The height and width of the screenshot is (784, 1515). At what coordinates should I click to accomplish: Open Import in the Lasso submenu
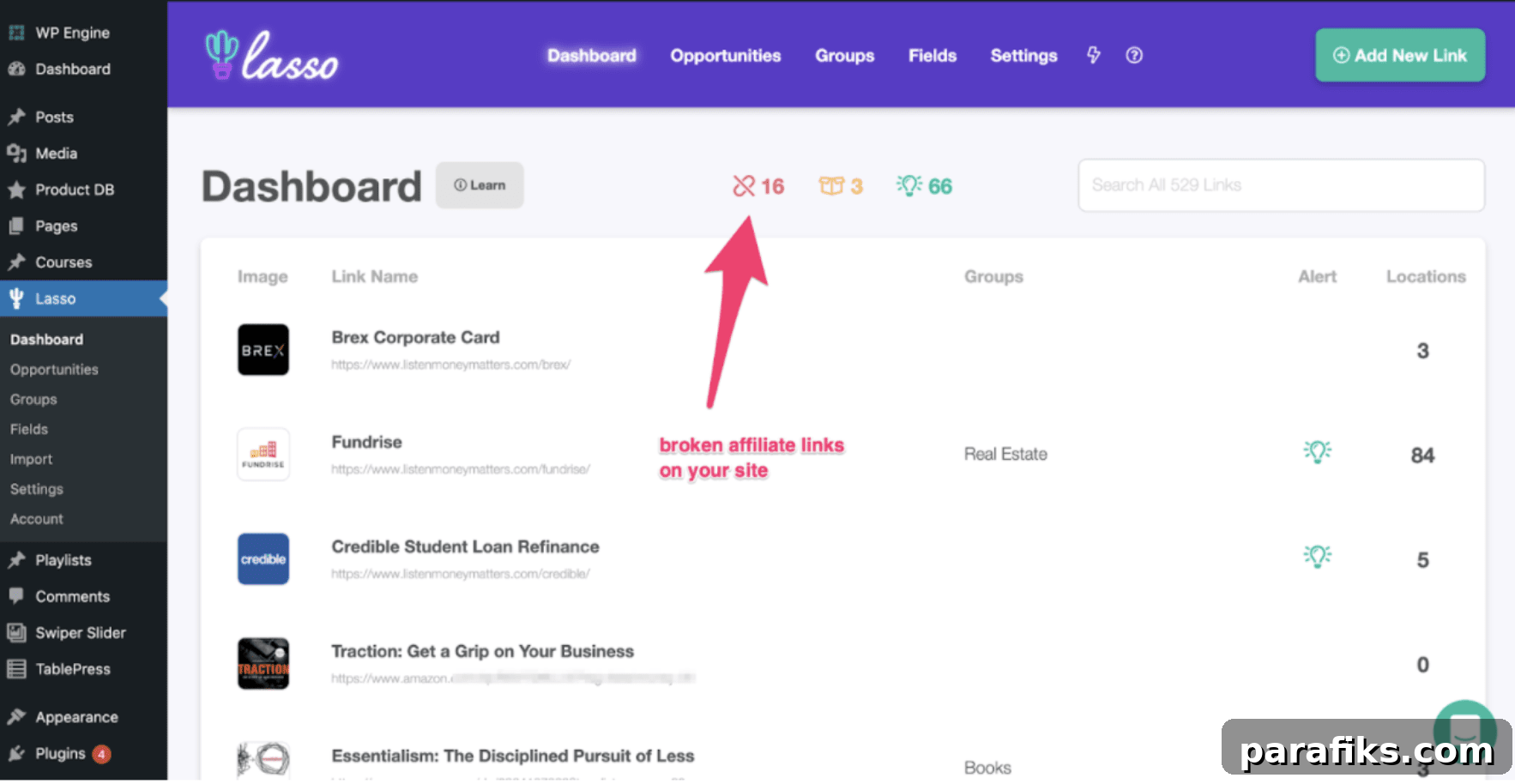coord(31,459)
